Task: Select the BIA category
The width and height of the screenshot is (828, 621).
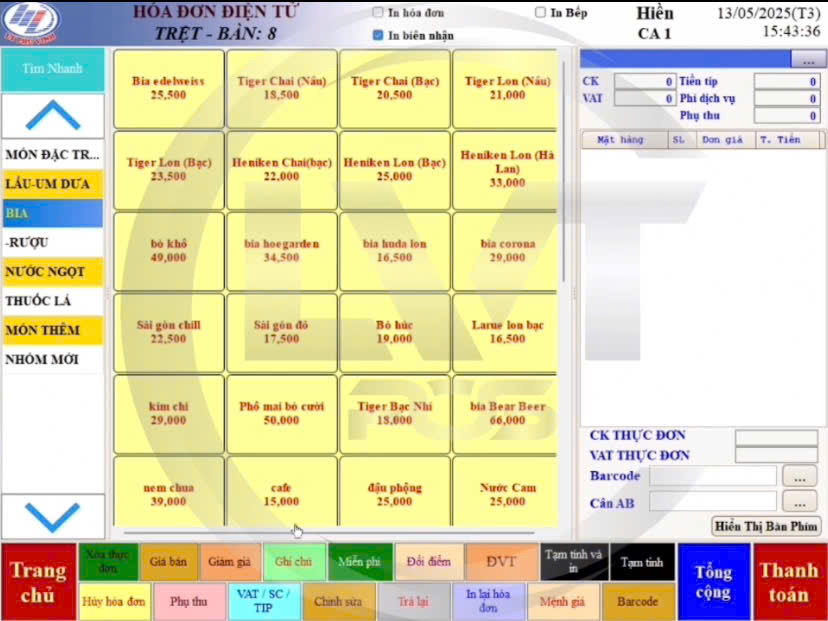Action: (x=52, y=213)
